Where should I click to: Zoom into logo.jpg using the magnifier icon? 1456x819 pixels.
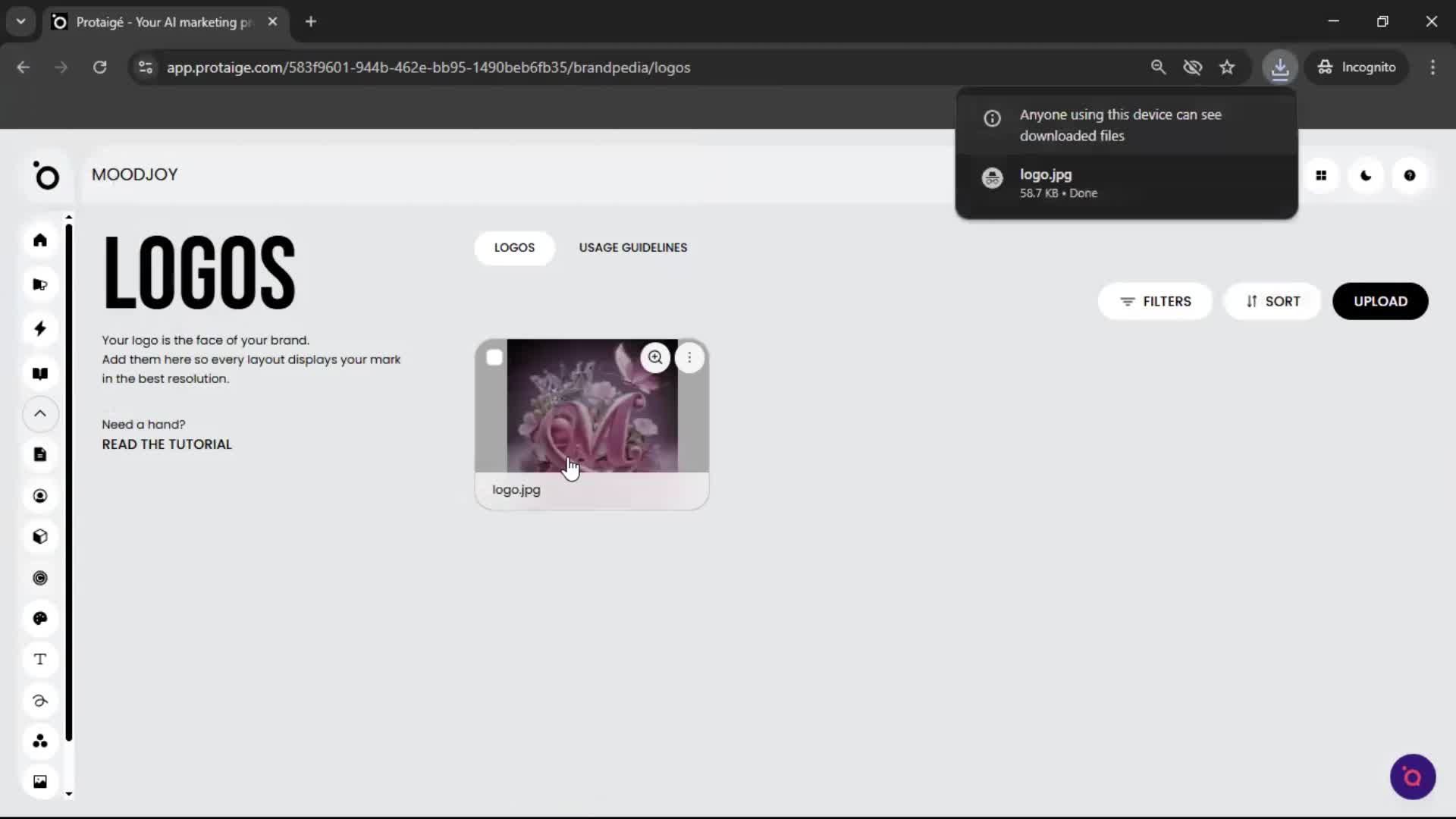coord(655,357)
